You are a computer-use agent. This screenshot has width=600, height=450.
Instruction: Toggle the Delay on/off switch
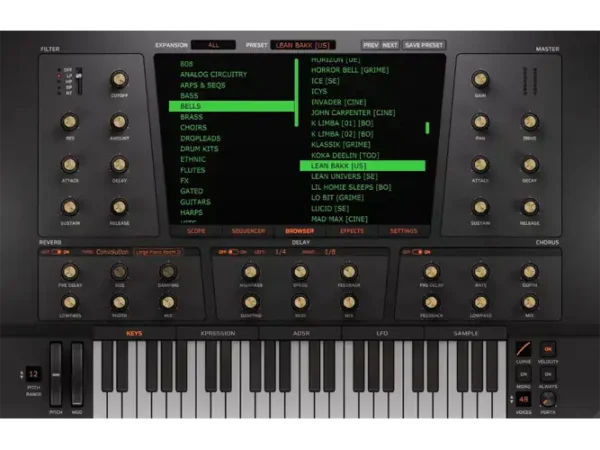233,252
